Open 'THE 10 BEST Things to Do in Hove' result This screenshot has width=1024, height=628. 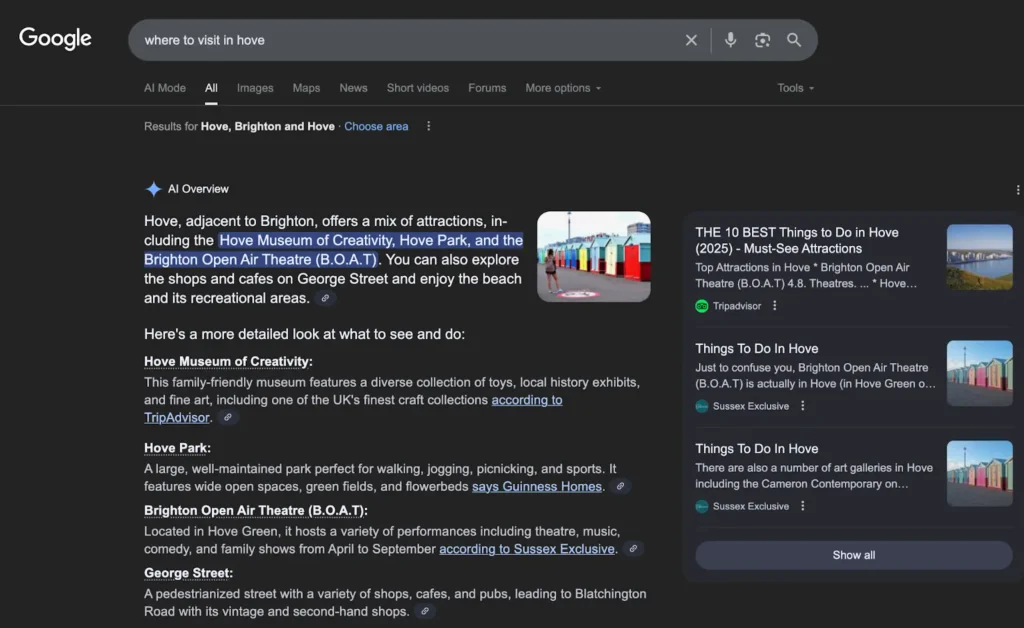tap(797, 240)
